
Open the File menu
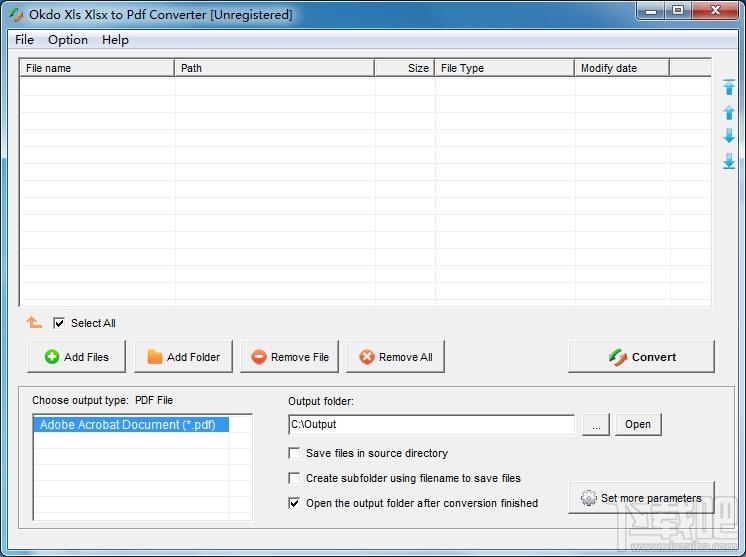[24, 40]
